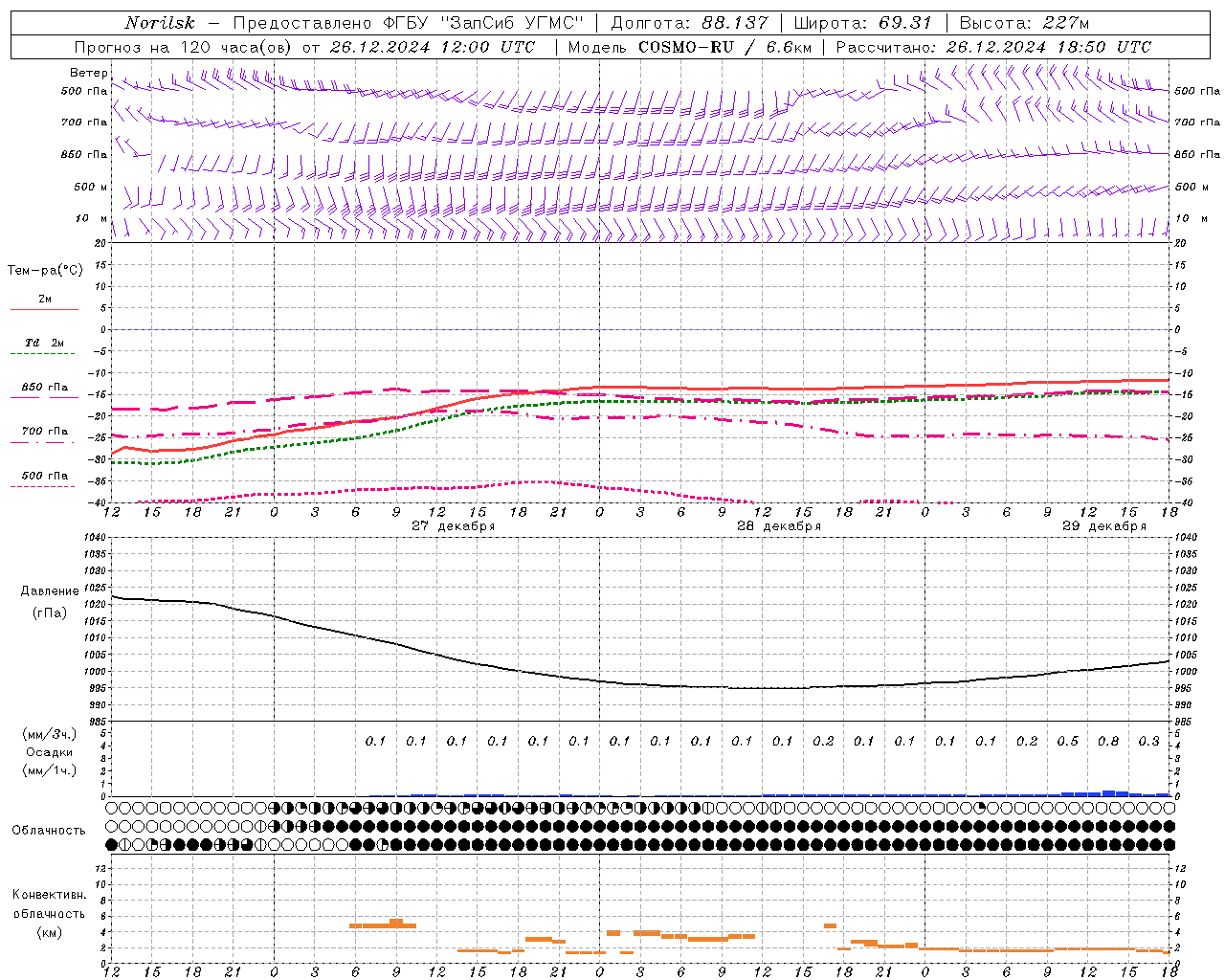Click the '29 декабря' date label
1225x980 pixels.
point(1104,526)
